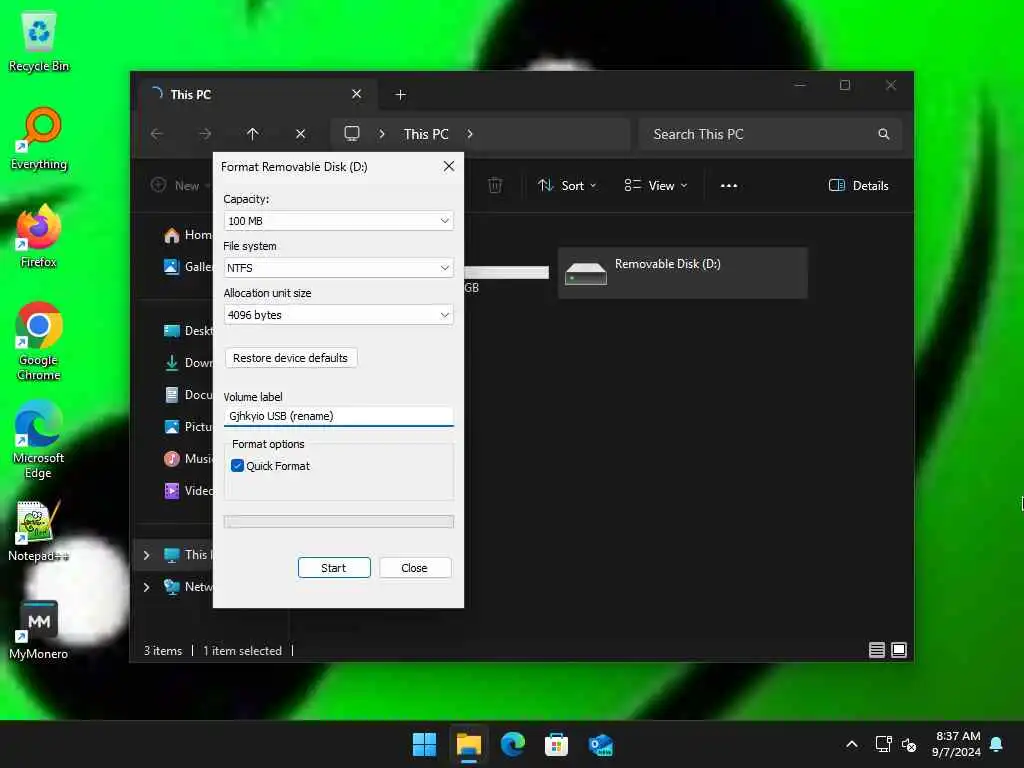The width and height of the screenshot is (1024, 768).
Task: Open the Recycle Bin desktop icon
Action: click(x=39, y=42)
